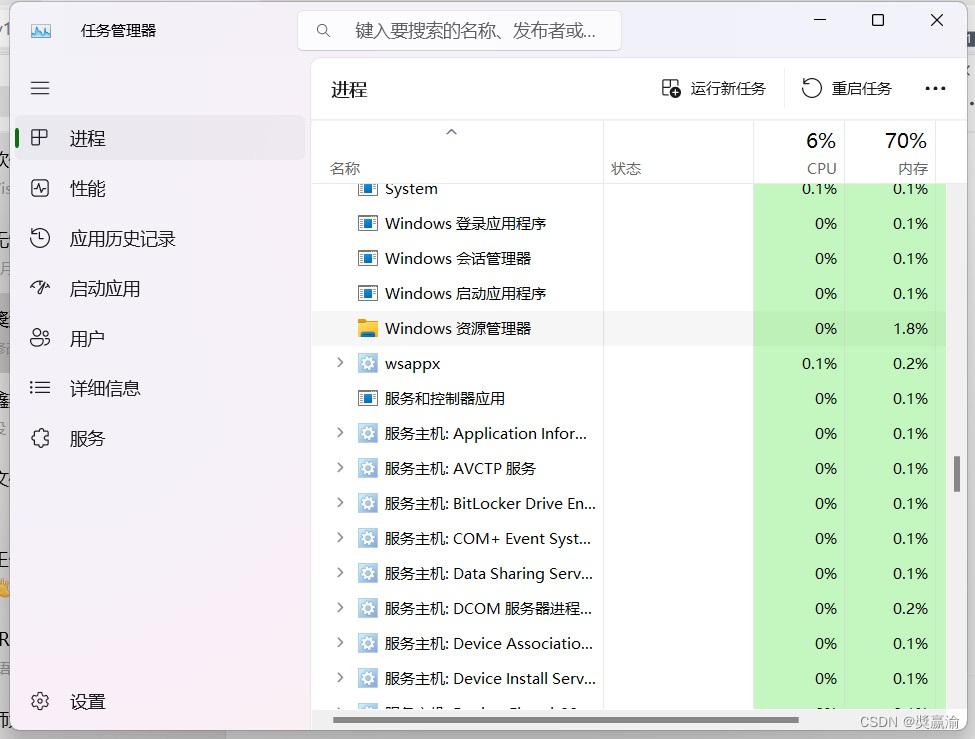The width and height of the screenshot is (975, 739).
Task: Click the 1.8% memory value of Windows 资源管理器
Action: pyautogui.click(x=910, y=328)
